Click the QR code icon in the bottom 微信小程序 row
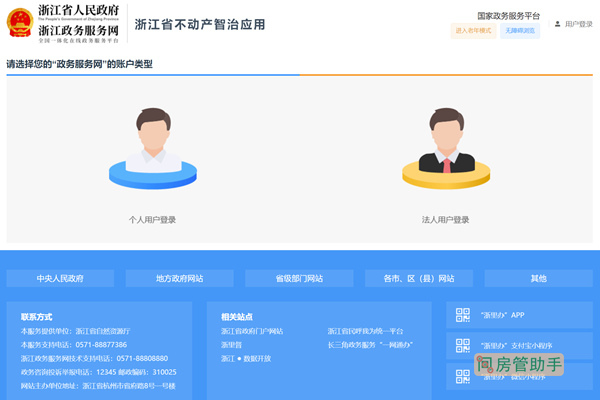 point(463,376)
